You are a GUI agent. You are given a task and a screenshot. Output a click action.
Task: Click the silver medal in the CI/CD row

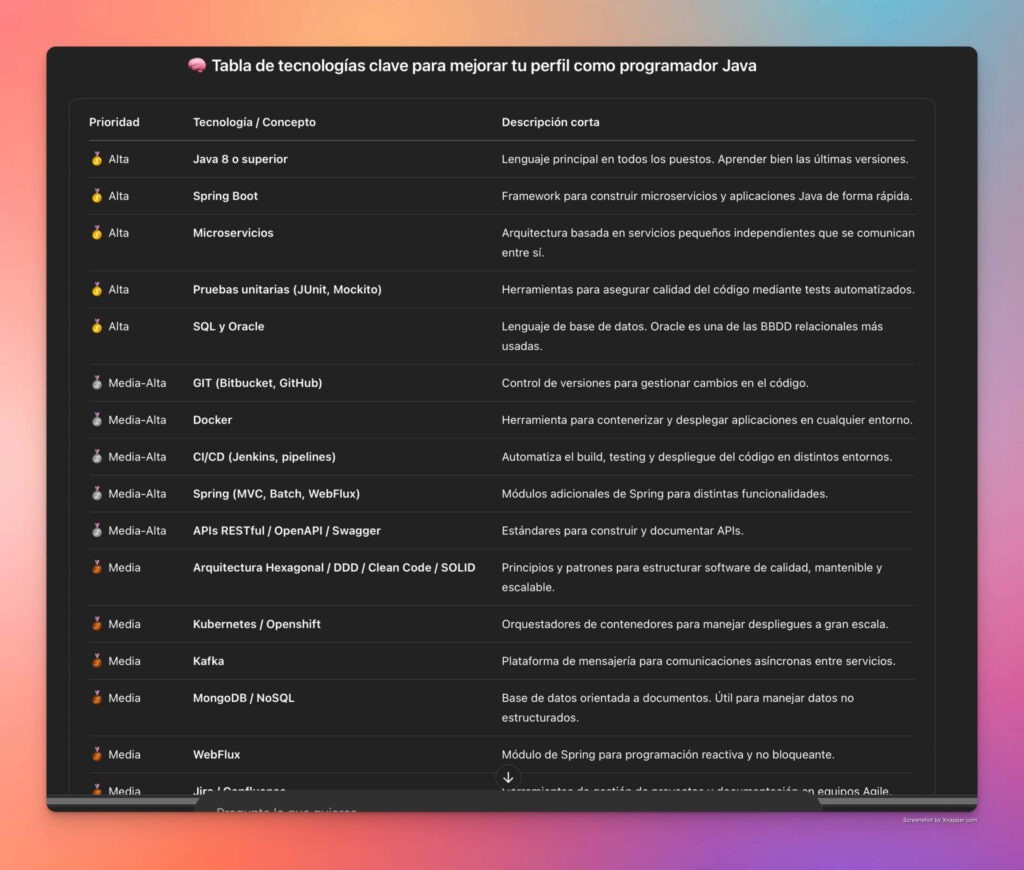97,457
